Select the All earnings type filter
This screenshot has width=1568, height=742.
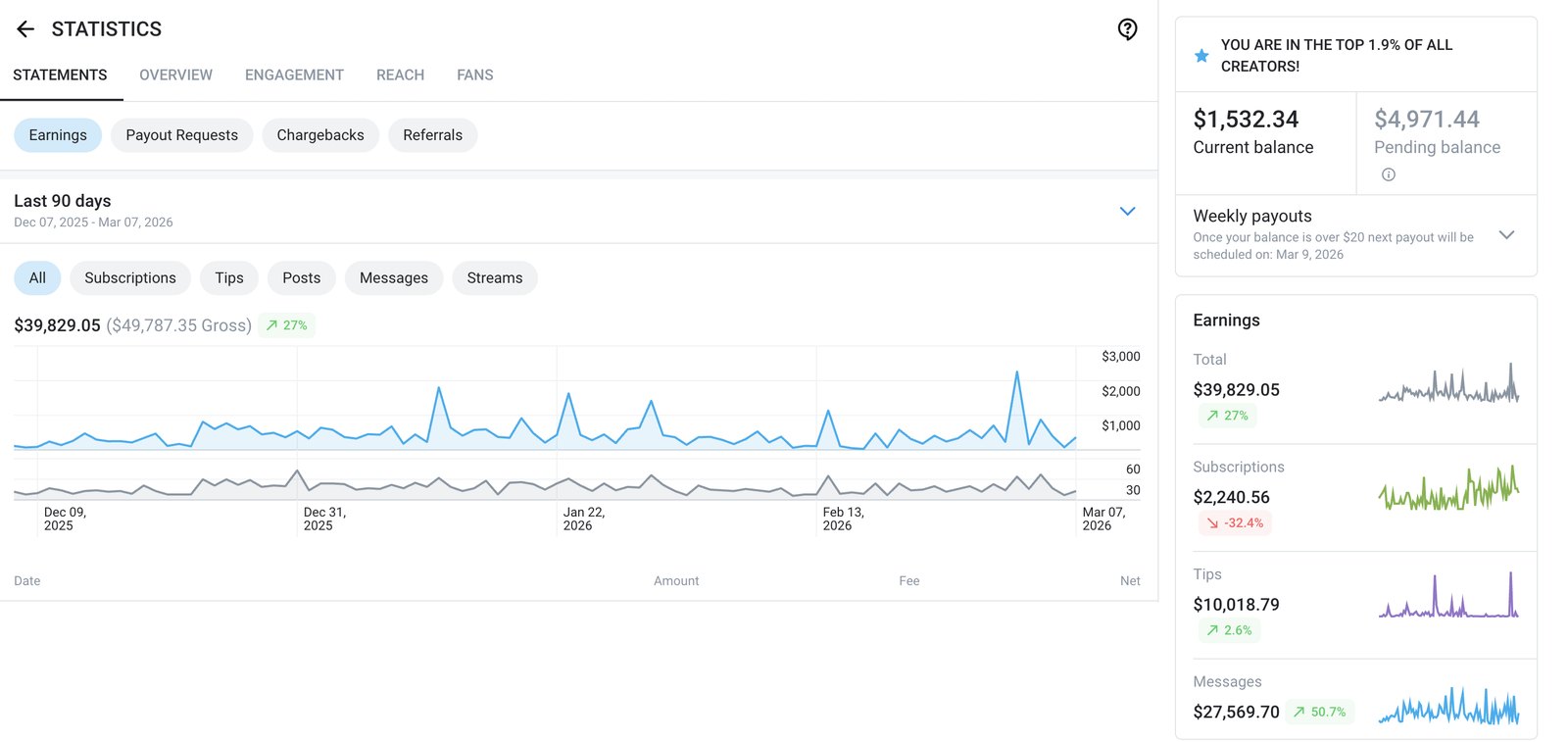click(x=37, y=278)
